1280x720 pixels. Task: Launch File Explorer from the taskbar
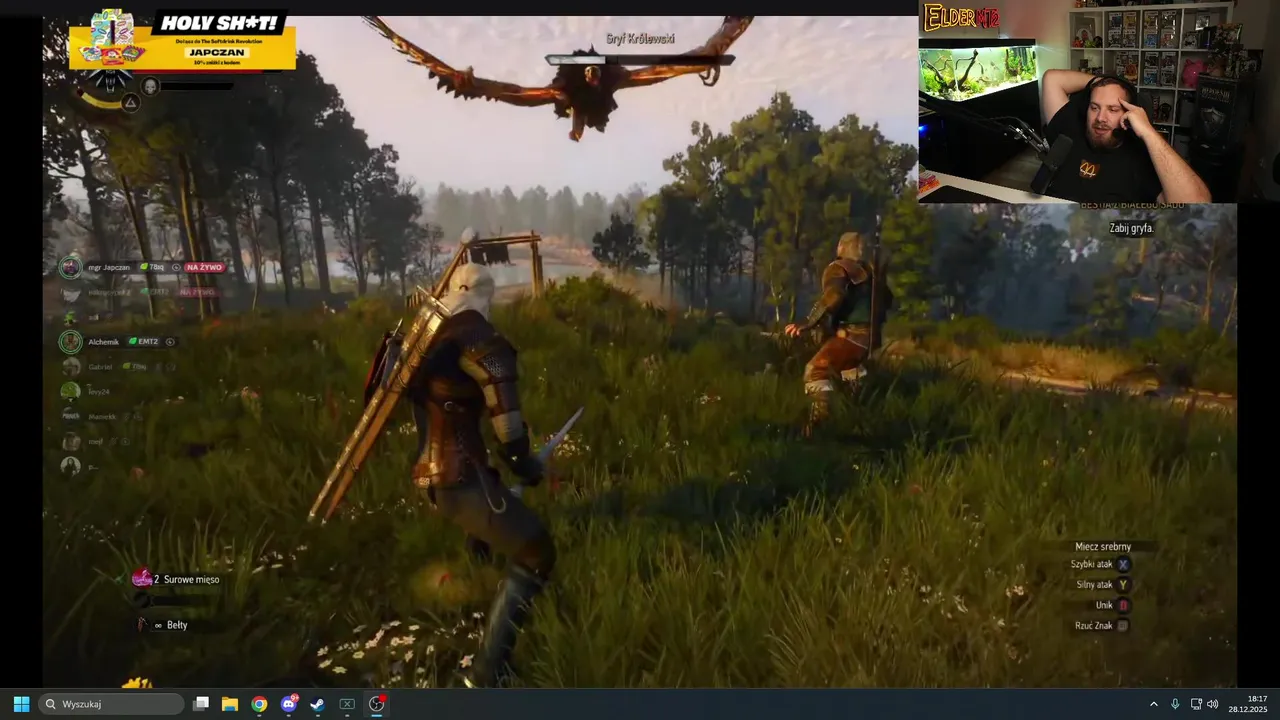click(x=230, y=704)
